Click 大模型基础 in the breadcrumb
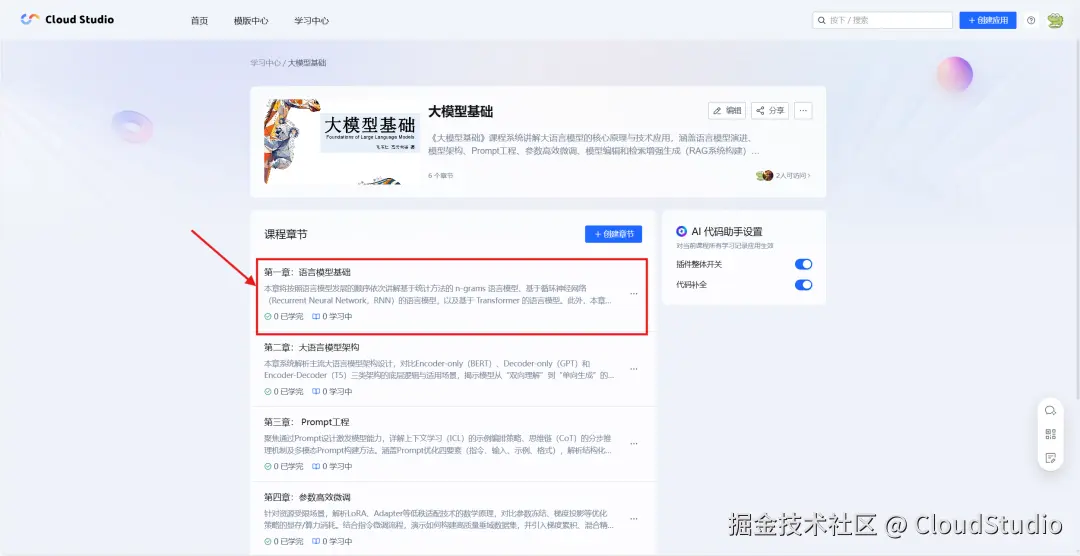This screenshot has height=556, width=1080. (x=307, y=63)
